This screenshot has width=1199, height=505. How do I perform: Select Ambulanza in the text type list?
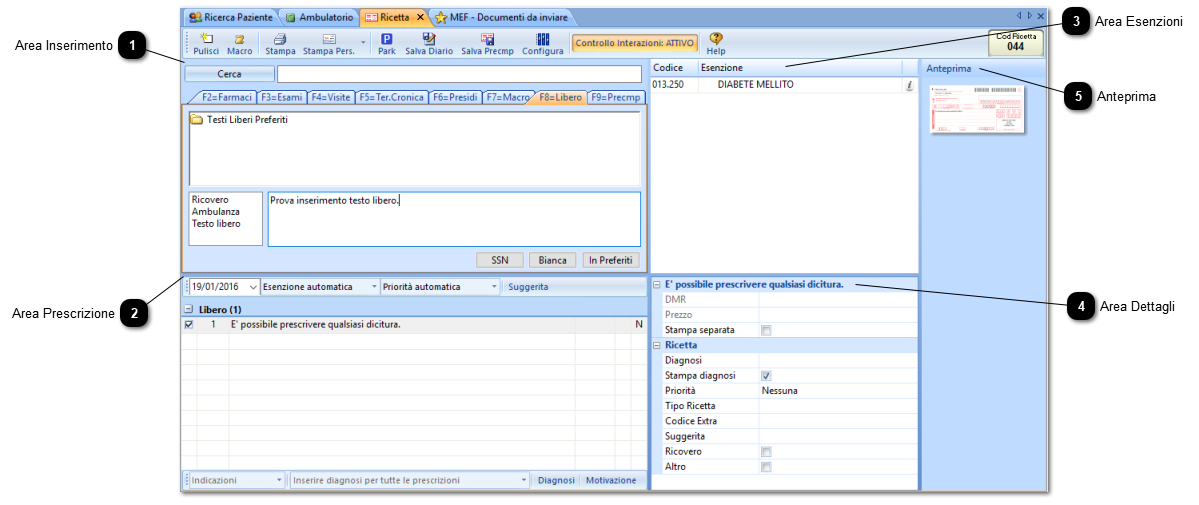(x=216, y=212)
